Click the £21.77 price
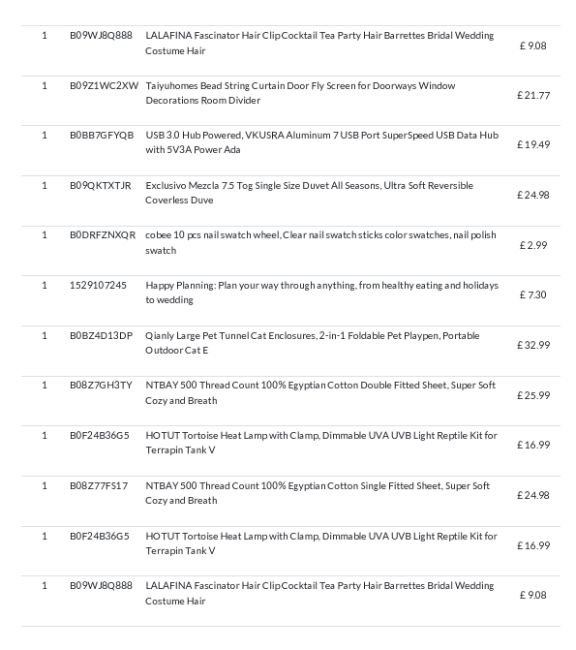576x650 pixels. point(533,95)
